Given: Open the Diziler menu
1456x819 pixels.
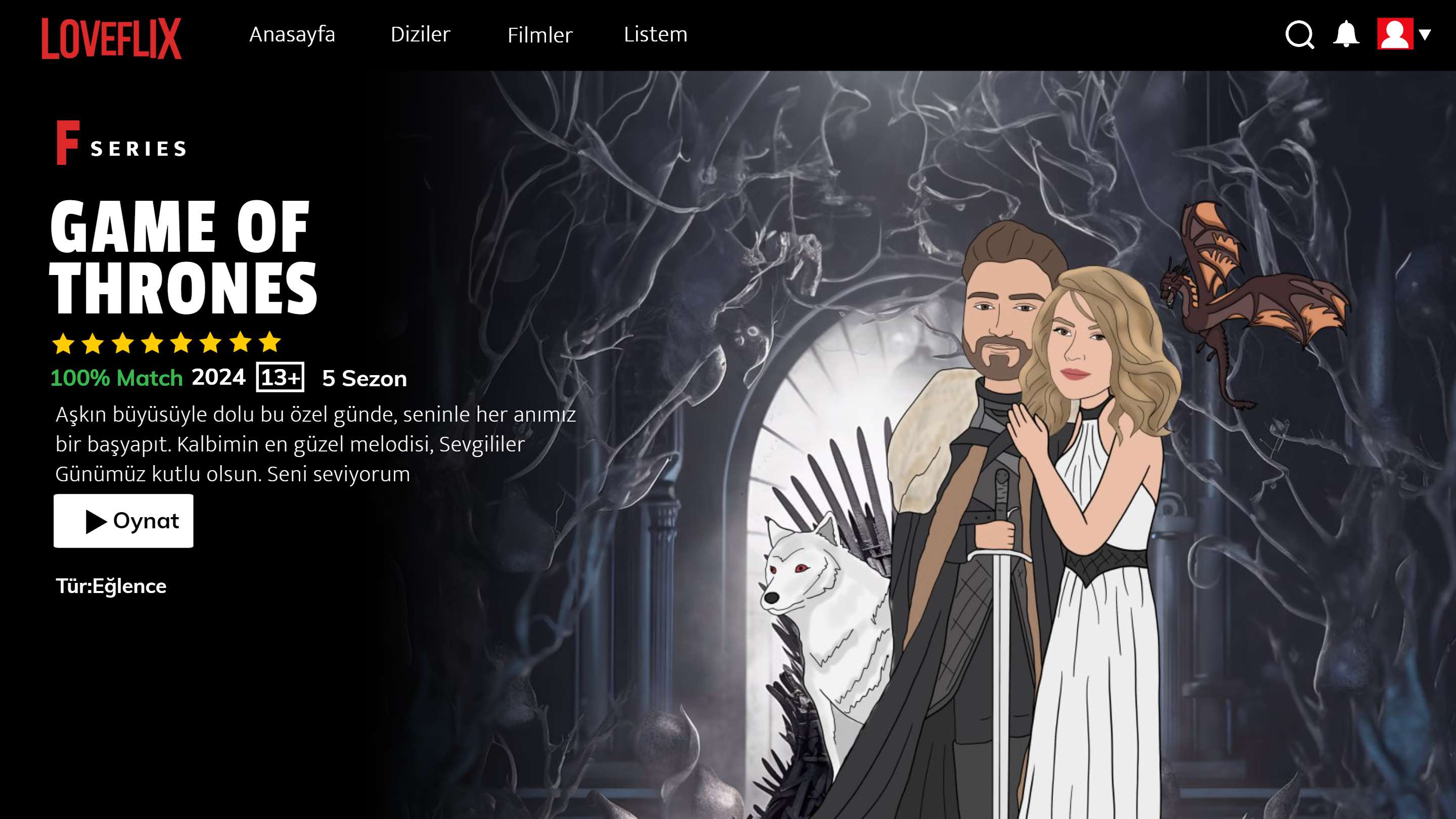Looking at the screenshot, I should coord(420,34).
